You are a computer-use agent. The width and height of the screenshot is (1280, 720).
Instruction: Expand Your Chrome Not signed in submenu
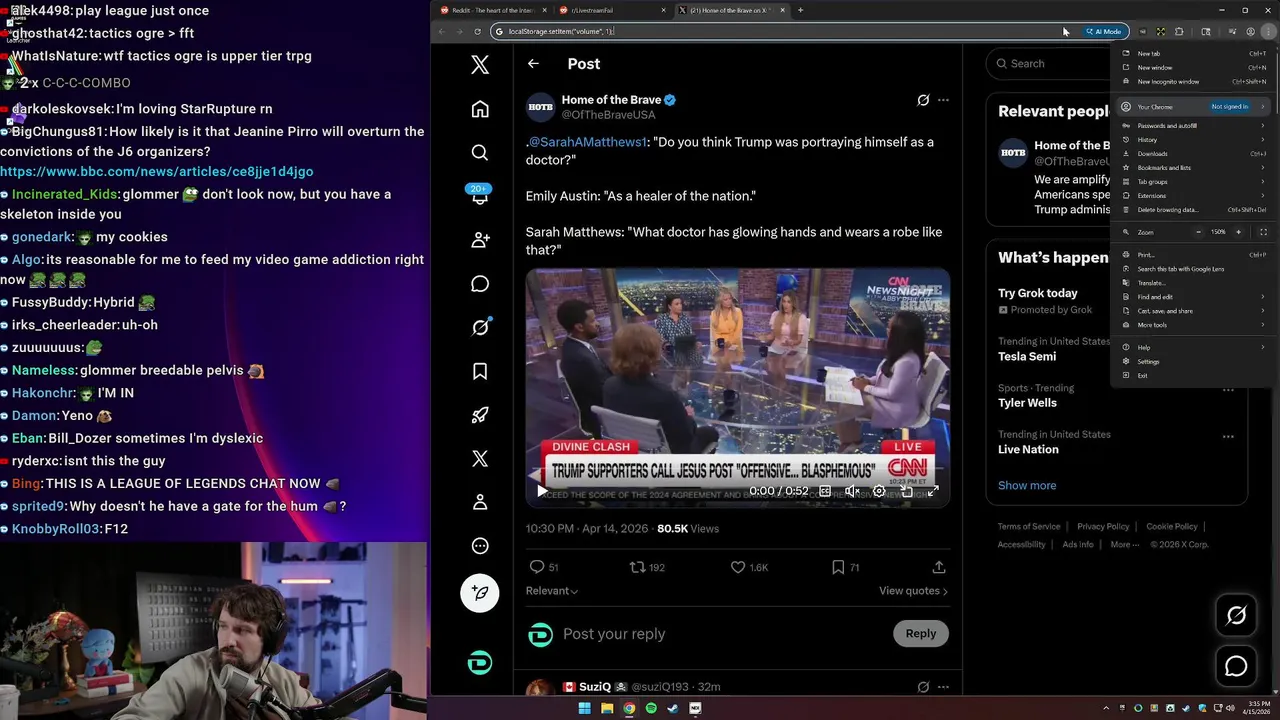(1194, 107)
